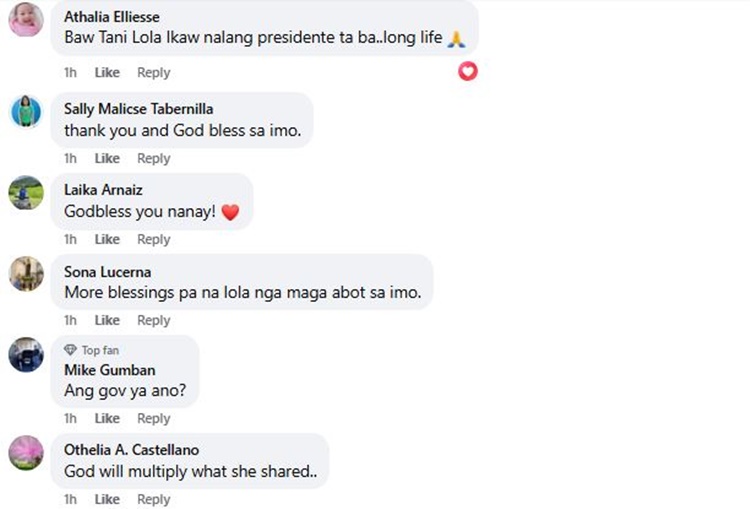750x509 pixels.
Task: Click timestamp under Sona Lucerna's comment
Action: click(x=70, y=321)
